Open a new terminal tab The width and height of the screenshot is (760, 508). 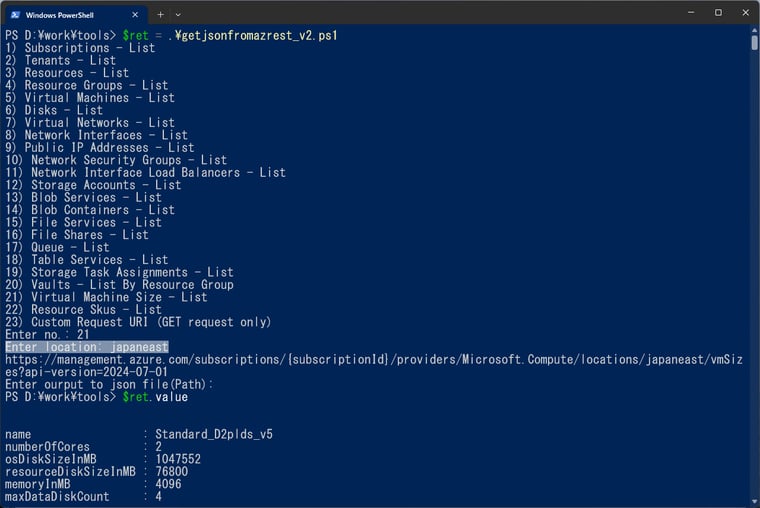click(160, 15)
